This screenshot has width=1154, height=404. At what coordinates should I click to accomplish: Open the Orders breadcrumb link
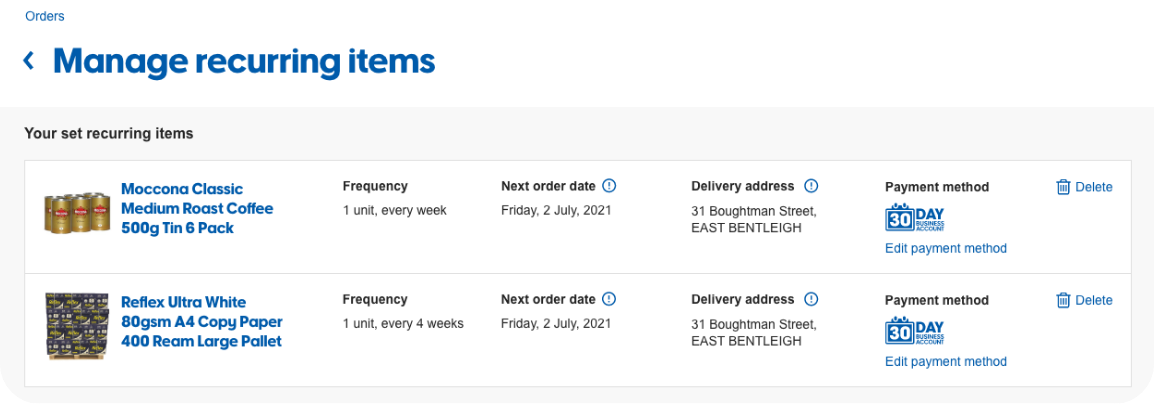pyautogui.click(x=45, y=16)
